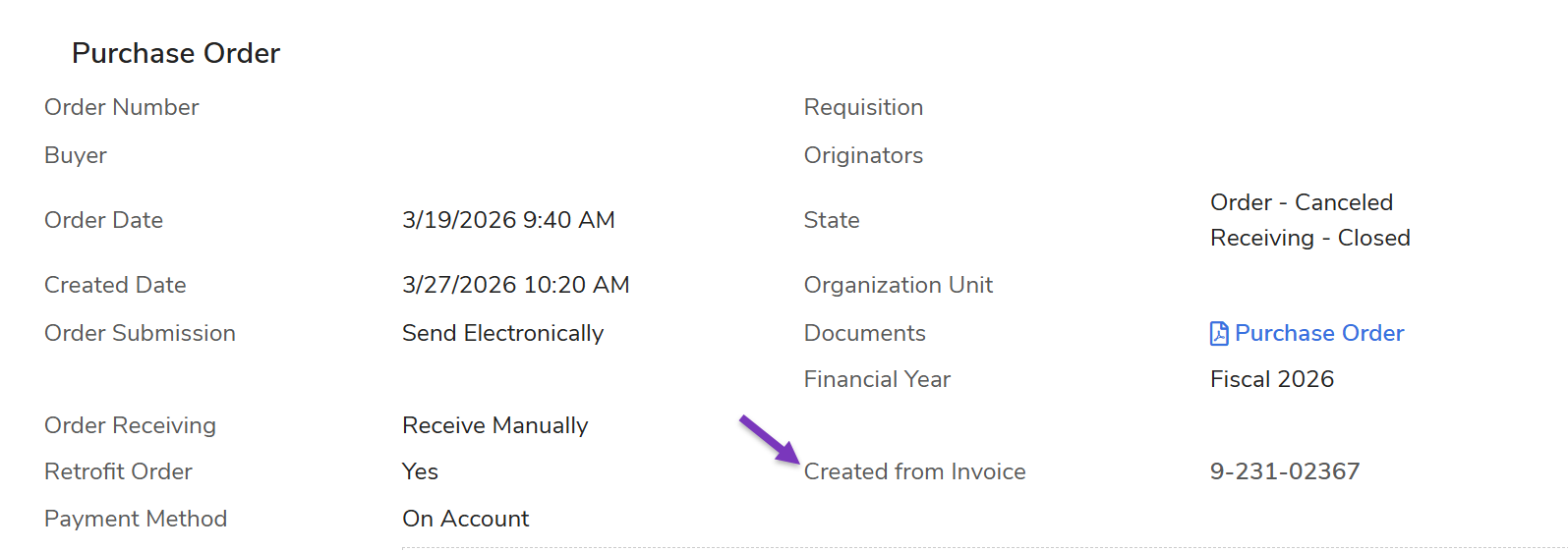
Task: Click the Purchase Order heading
Action: point(176,53)
